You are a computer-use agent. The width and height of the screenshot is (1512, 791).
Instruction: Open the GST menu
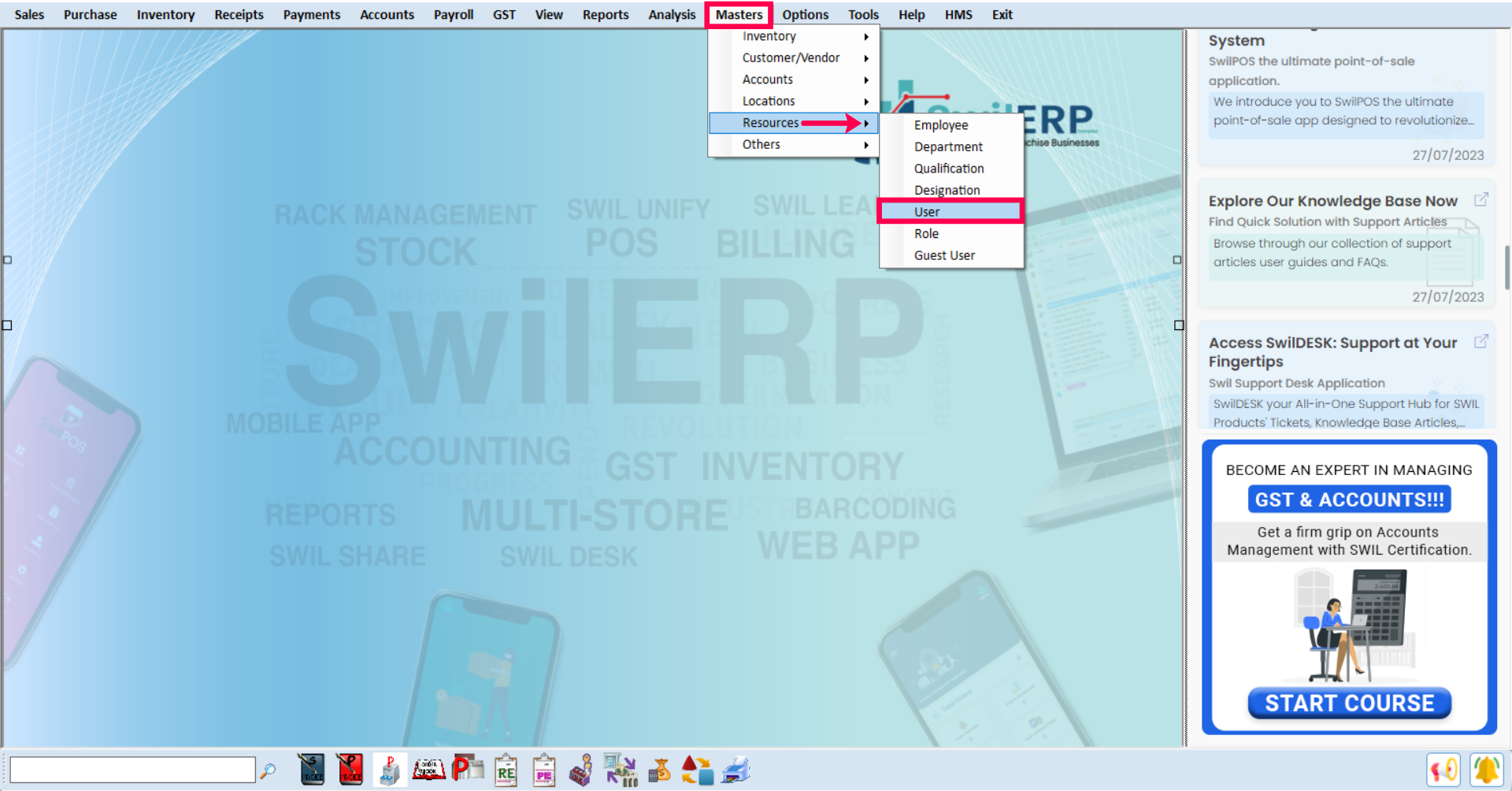(x=504, y=14)
